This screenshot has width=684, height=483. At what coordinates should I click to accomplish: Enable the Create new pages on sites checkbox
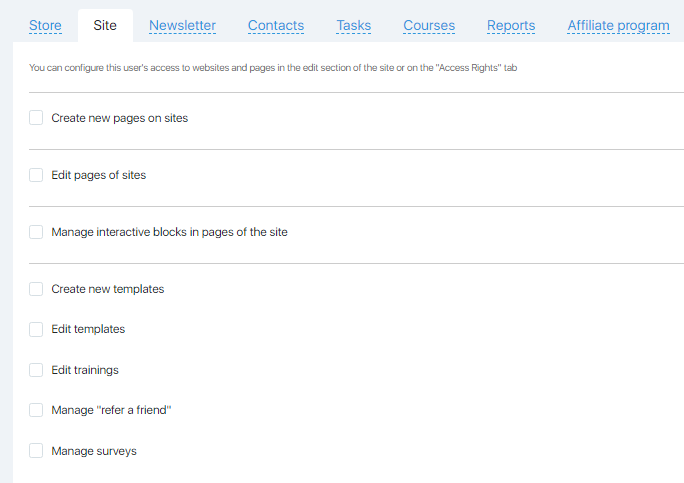(36, 118)
